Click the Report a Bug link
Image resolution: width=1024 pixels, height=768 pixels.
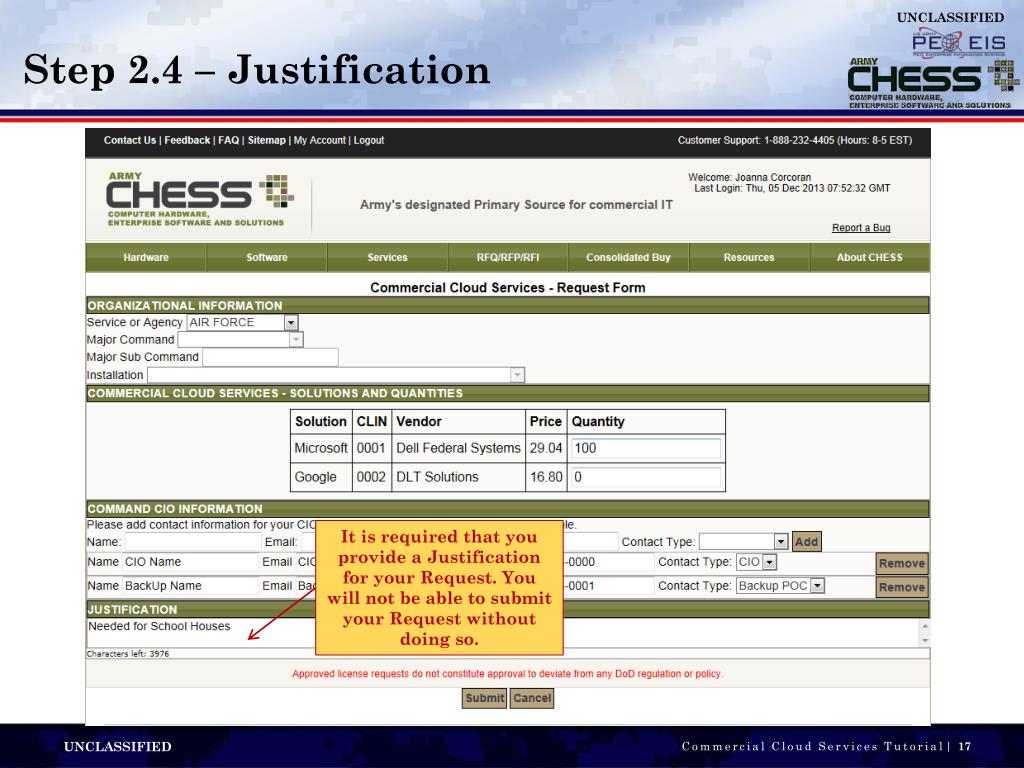[861, 227]
